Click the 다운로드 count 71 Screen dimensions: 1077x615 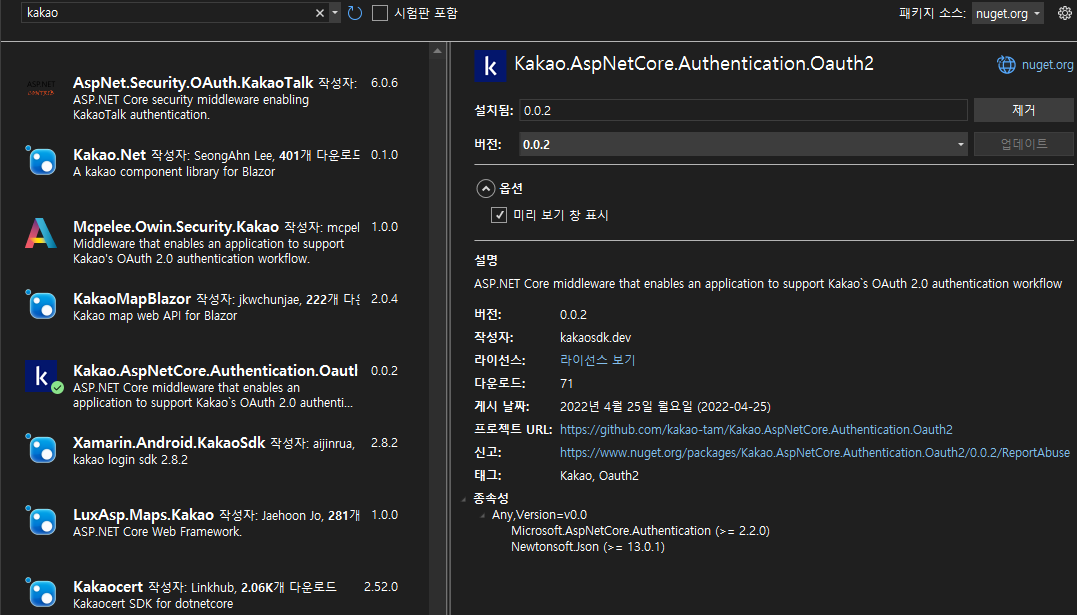pos(567,383)
